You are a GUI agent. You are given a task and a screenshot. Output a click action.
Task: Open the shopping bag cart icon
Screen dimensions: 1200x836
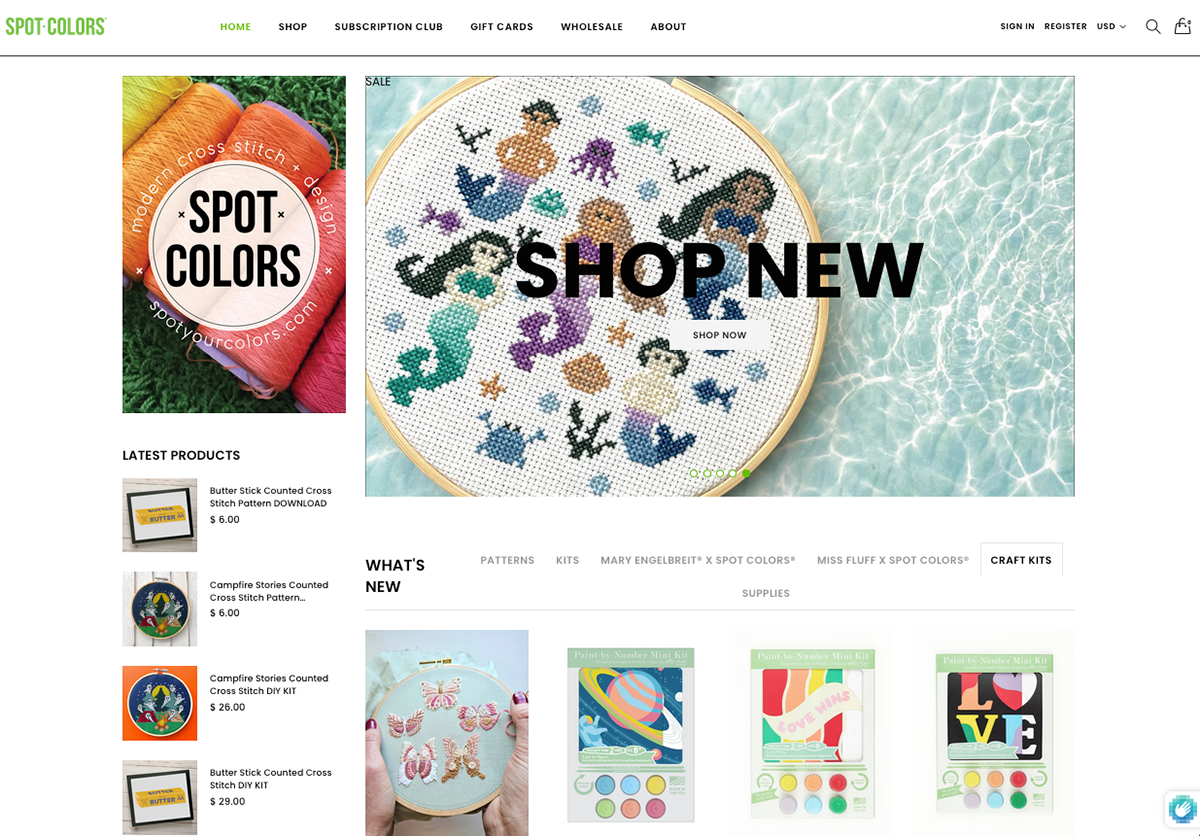[x=1183, y=26]
